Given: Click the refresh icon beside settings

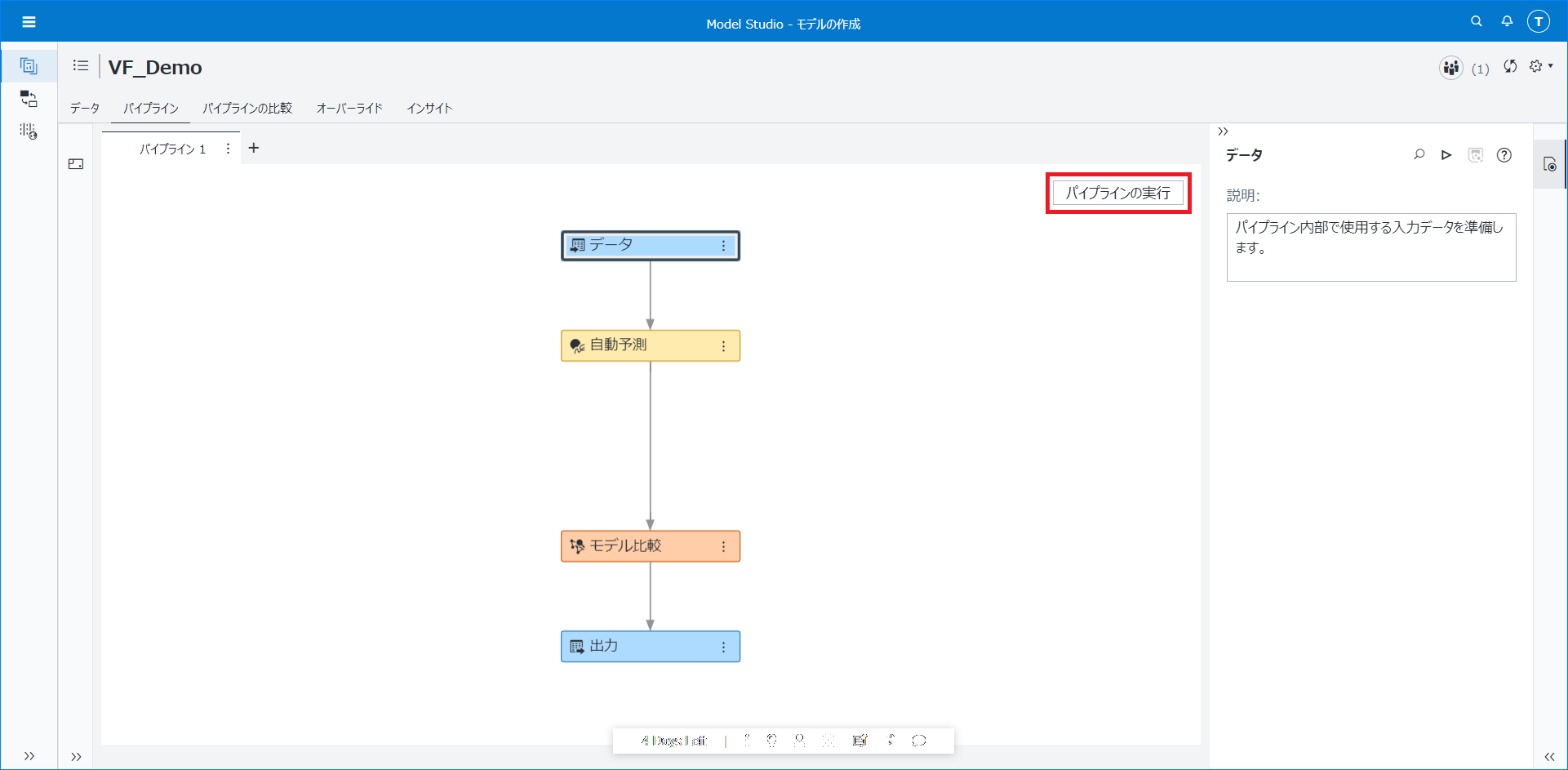Looking at the screenshot, I should click(x=1510, y=66).
